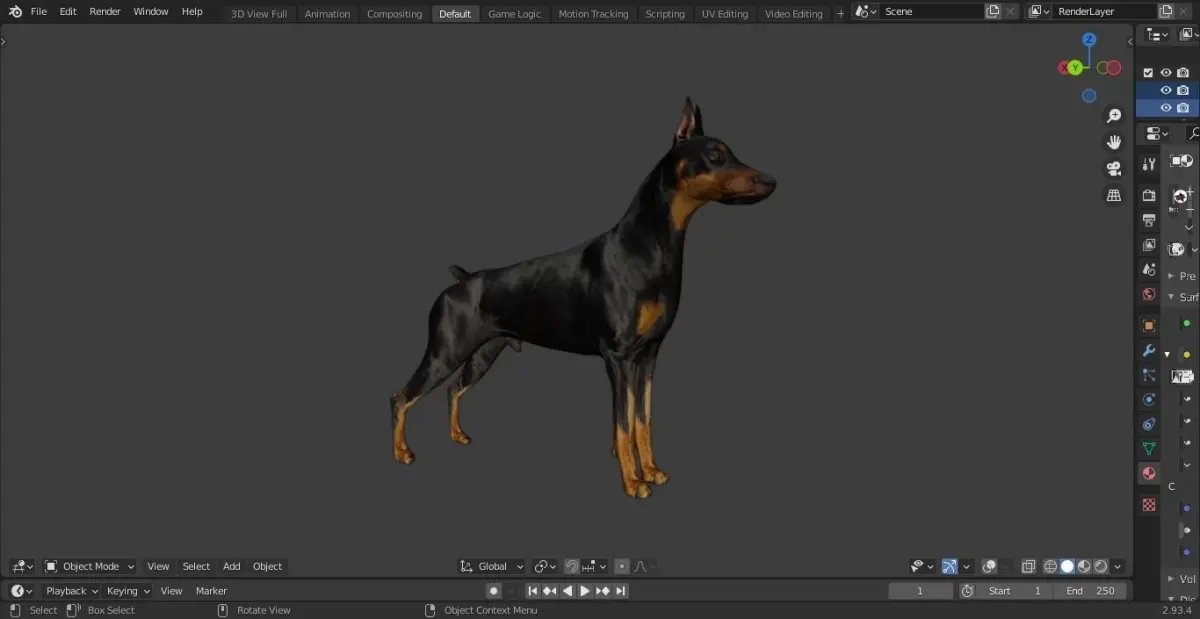
Task: Toggle the outliner collection checkbox
Action: (x=1148, y=72)
